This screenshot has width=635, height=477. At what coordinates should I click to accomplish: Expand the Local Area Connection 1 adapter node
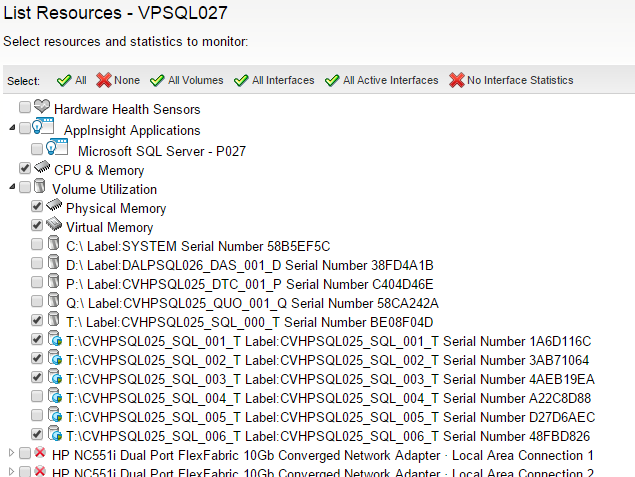tap(11, 452)
